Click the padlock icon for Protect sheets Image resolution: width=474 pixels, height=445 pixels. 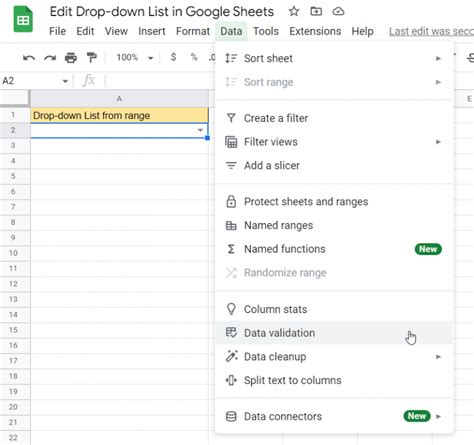pos(231,202)
